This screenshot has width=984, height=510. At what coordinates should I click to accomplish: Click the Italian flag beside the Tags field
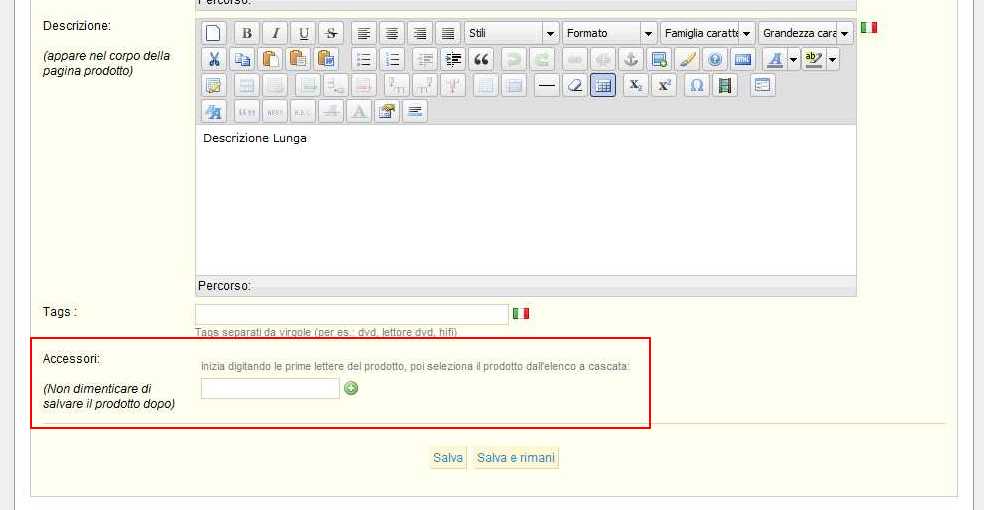pyautogui.click(x=521, y=313)
